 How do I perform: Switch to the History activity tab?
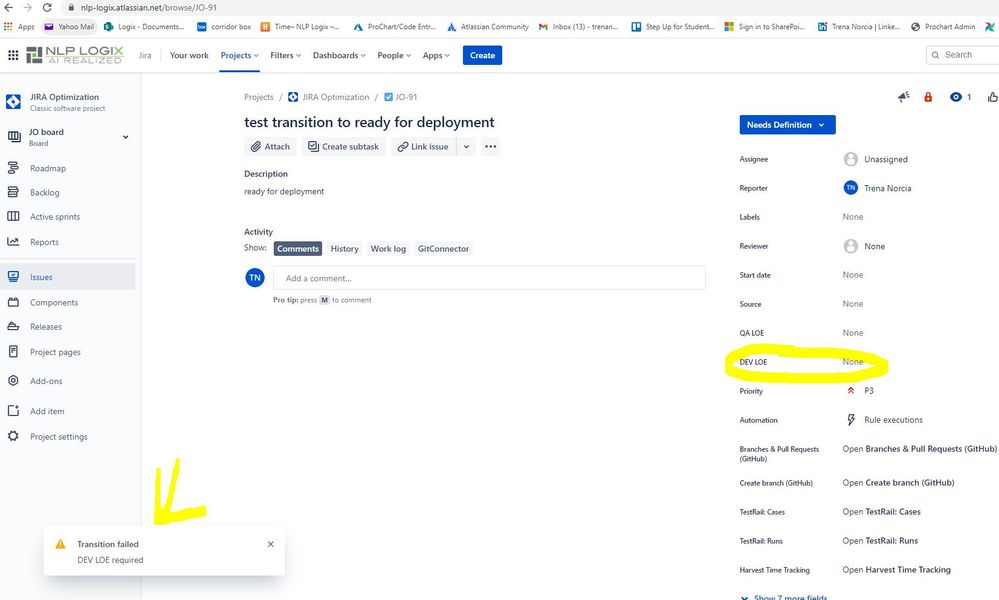pyautogui.click(x=344, y=248)
